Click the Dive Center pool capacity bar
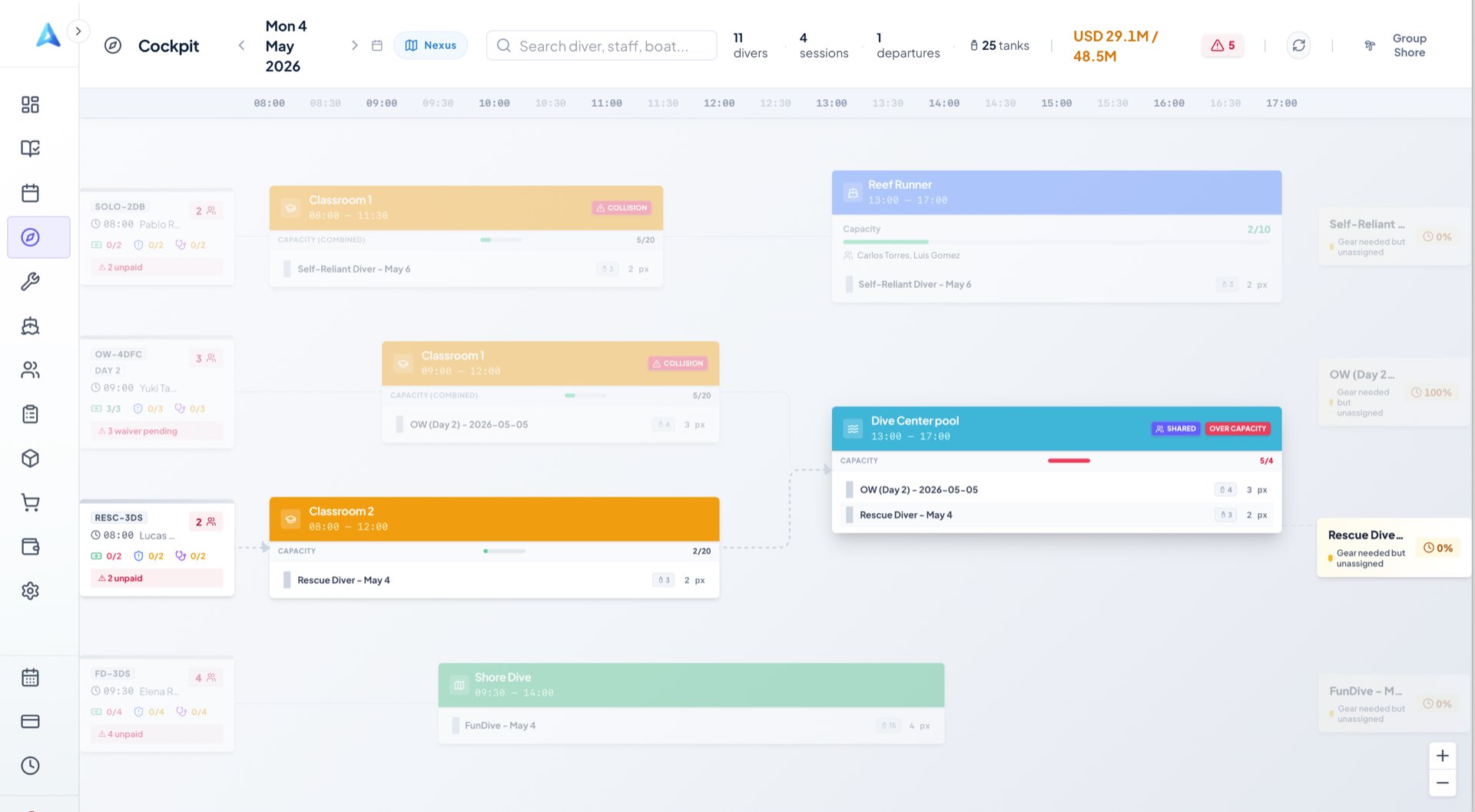This screenshot has width=1475, height=812. pos(1069,461)
